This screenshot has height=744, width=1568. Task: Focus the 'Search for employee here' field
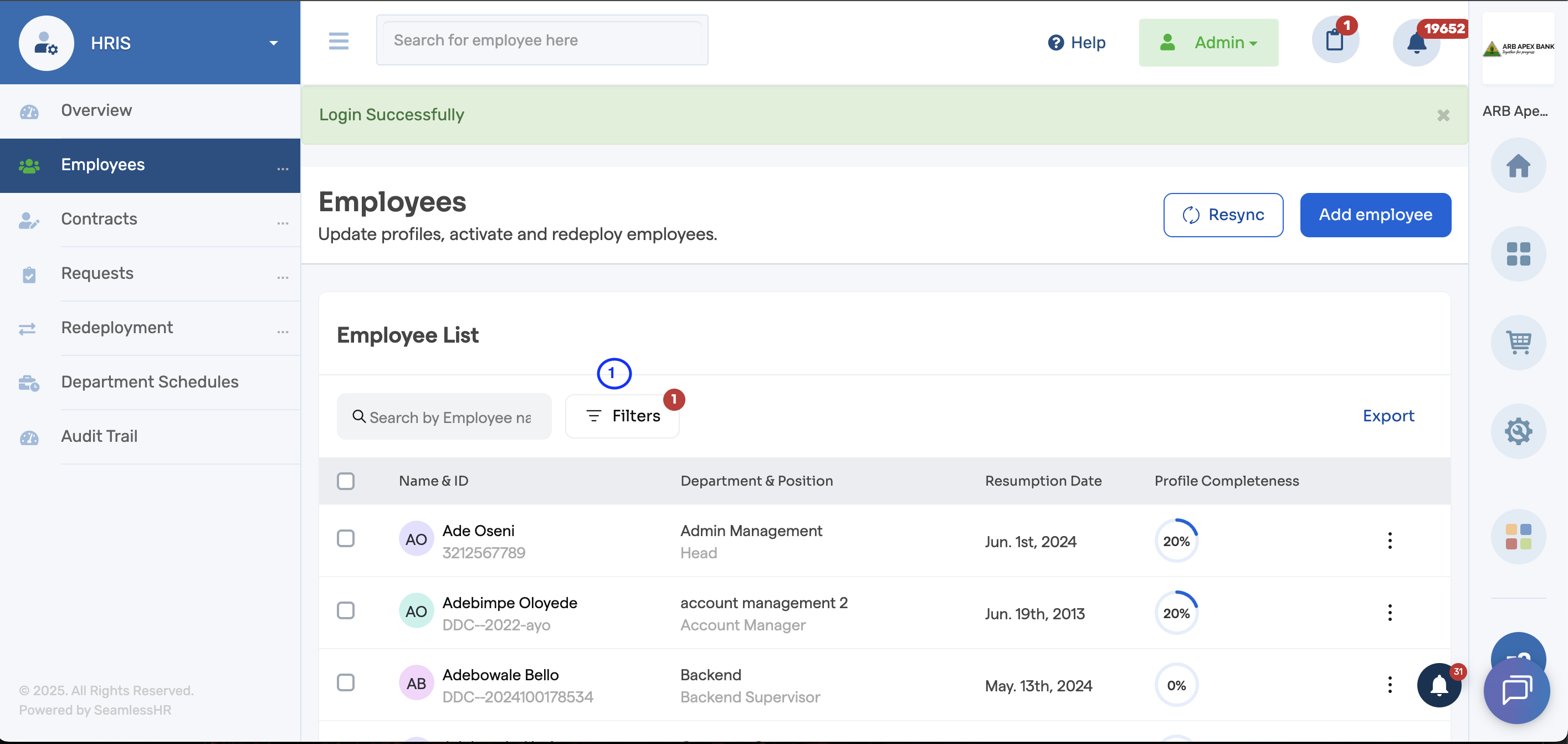pyautogui.click(x=542, y=40)
